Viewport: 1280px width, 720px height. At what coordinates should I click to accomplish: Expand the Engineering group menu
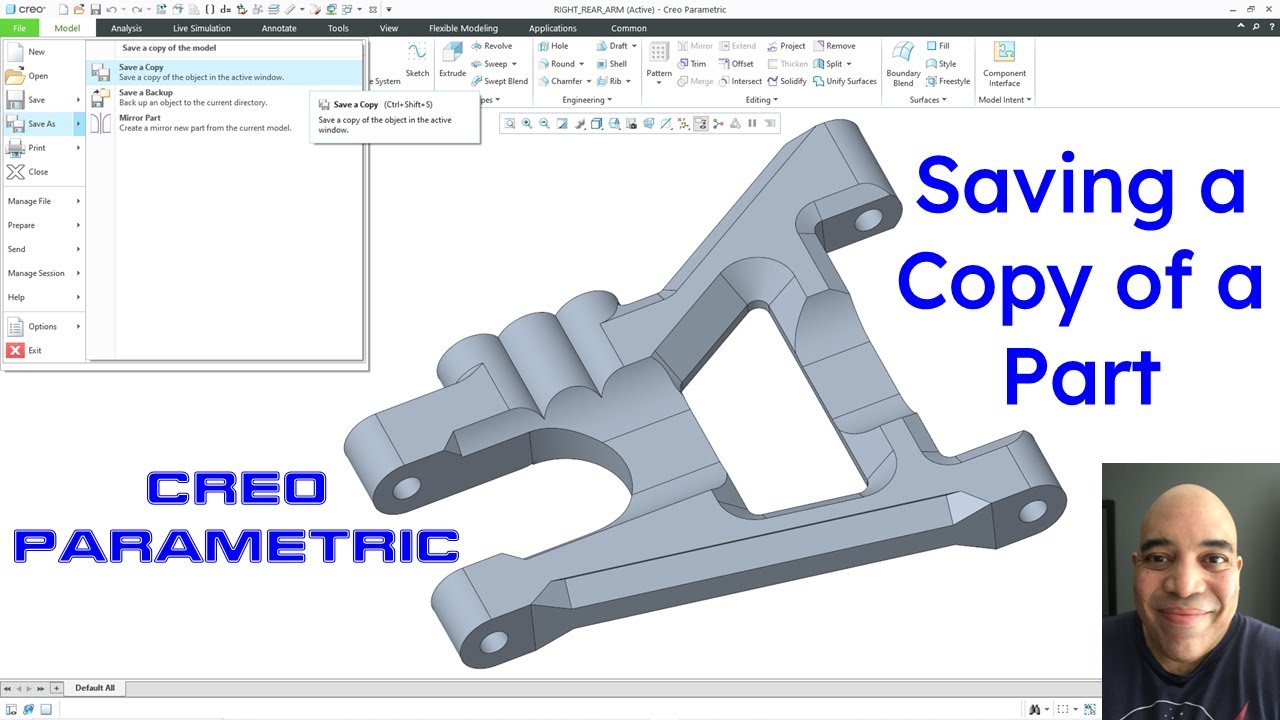tap(587, 100)
